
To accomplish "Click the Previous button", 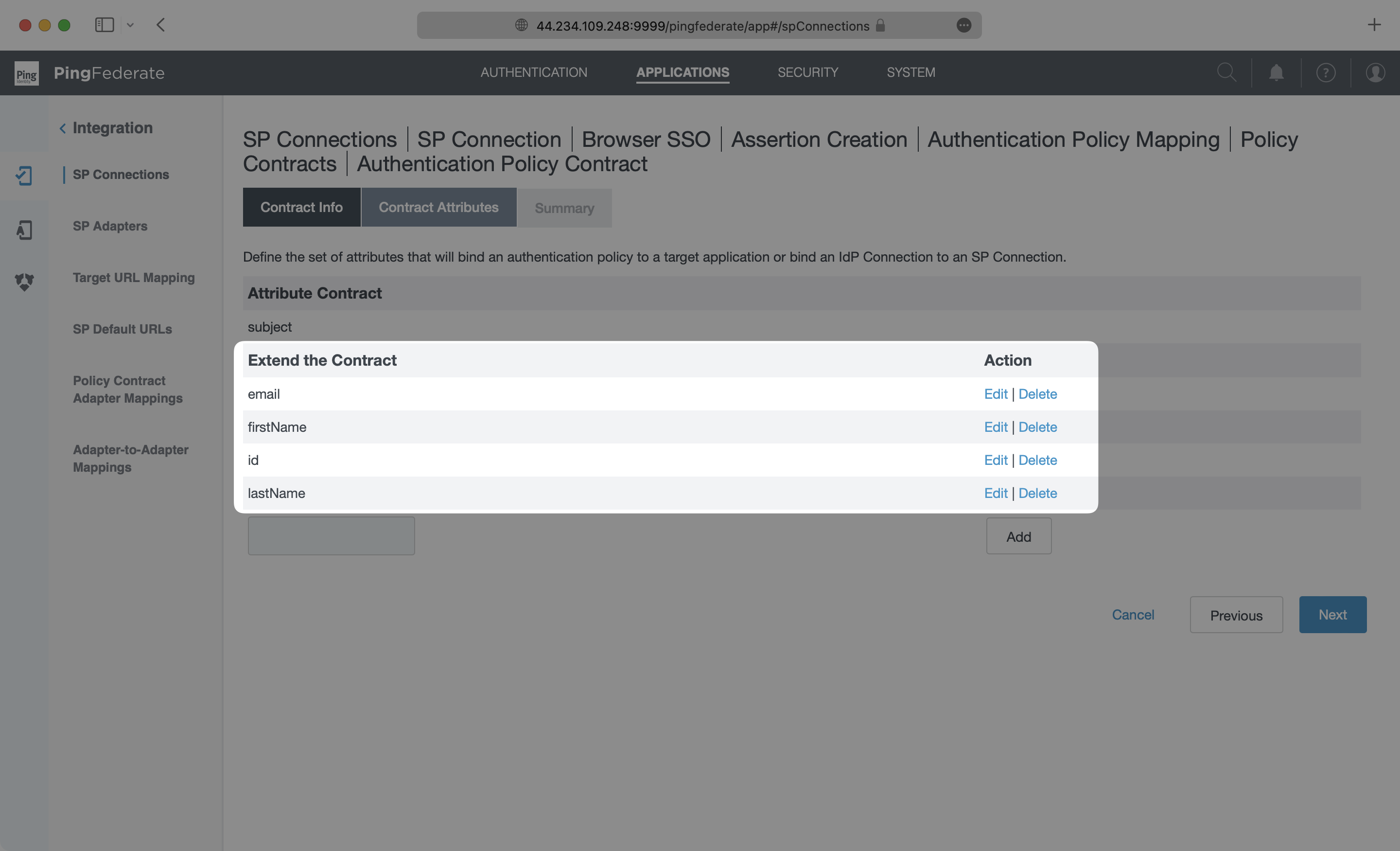I will click(1236, 615).
